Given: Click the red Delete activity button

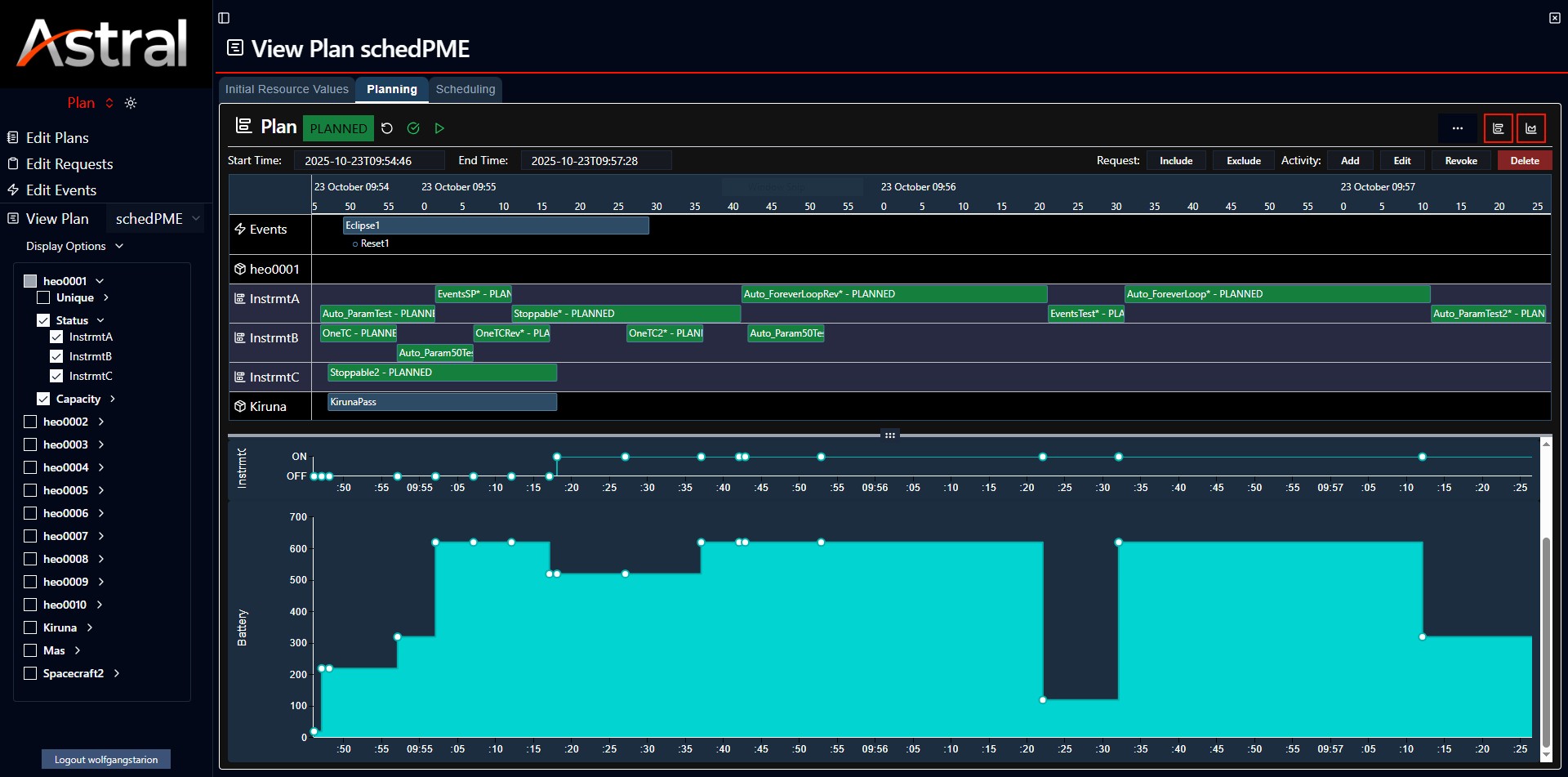Looking at the screenshot, I should click(1525, 161).
